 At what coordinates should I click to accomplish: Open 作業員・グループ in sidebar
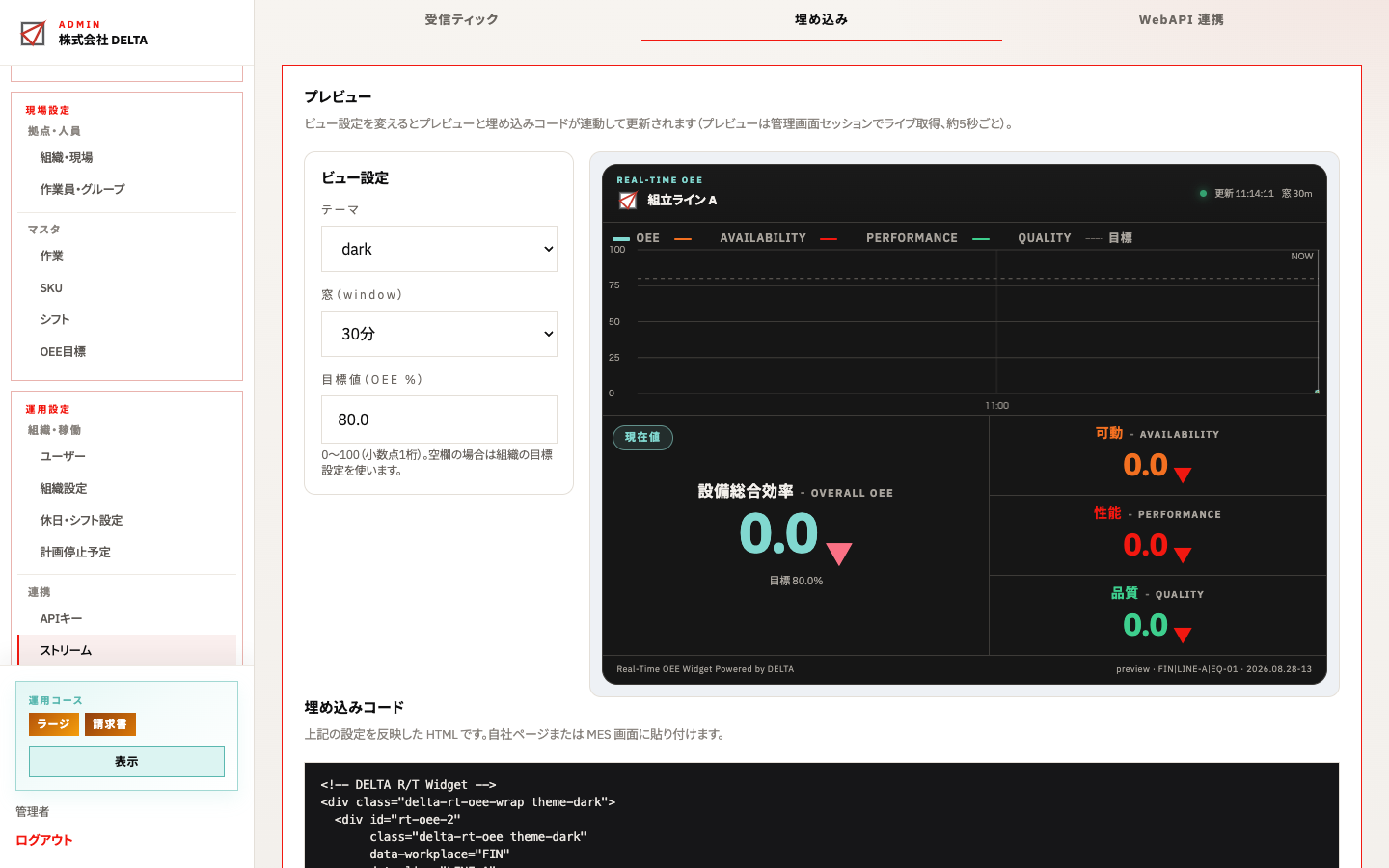pyautogui.click(x=126, y=190)
